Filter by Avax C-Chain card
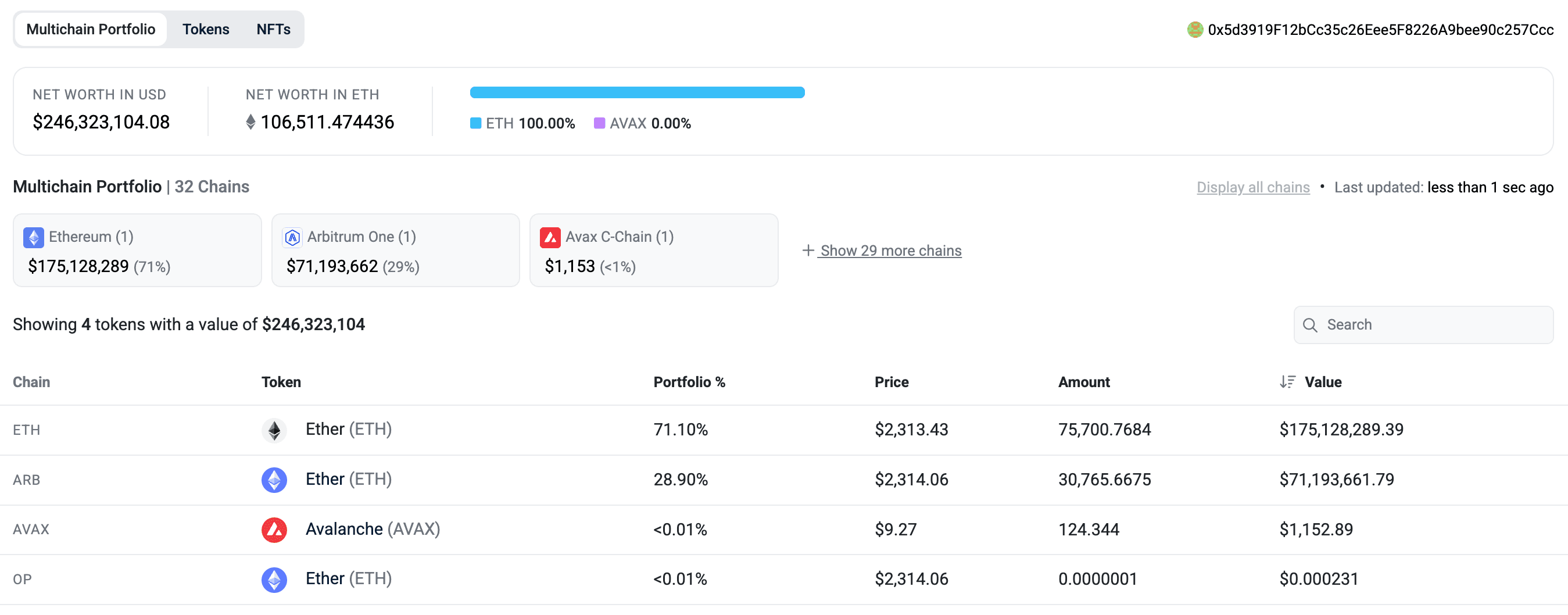 tap(653, 251)
